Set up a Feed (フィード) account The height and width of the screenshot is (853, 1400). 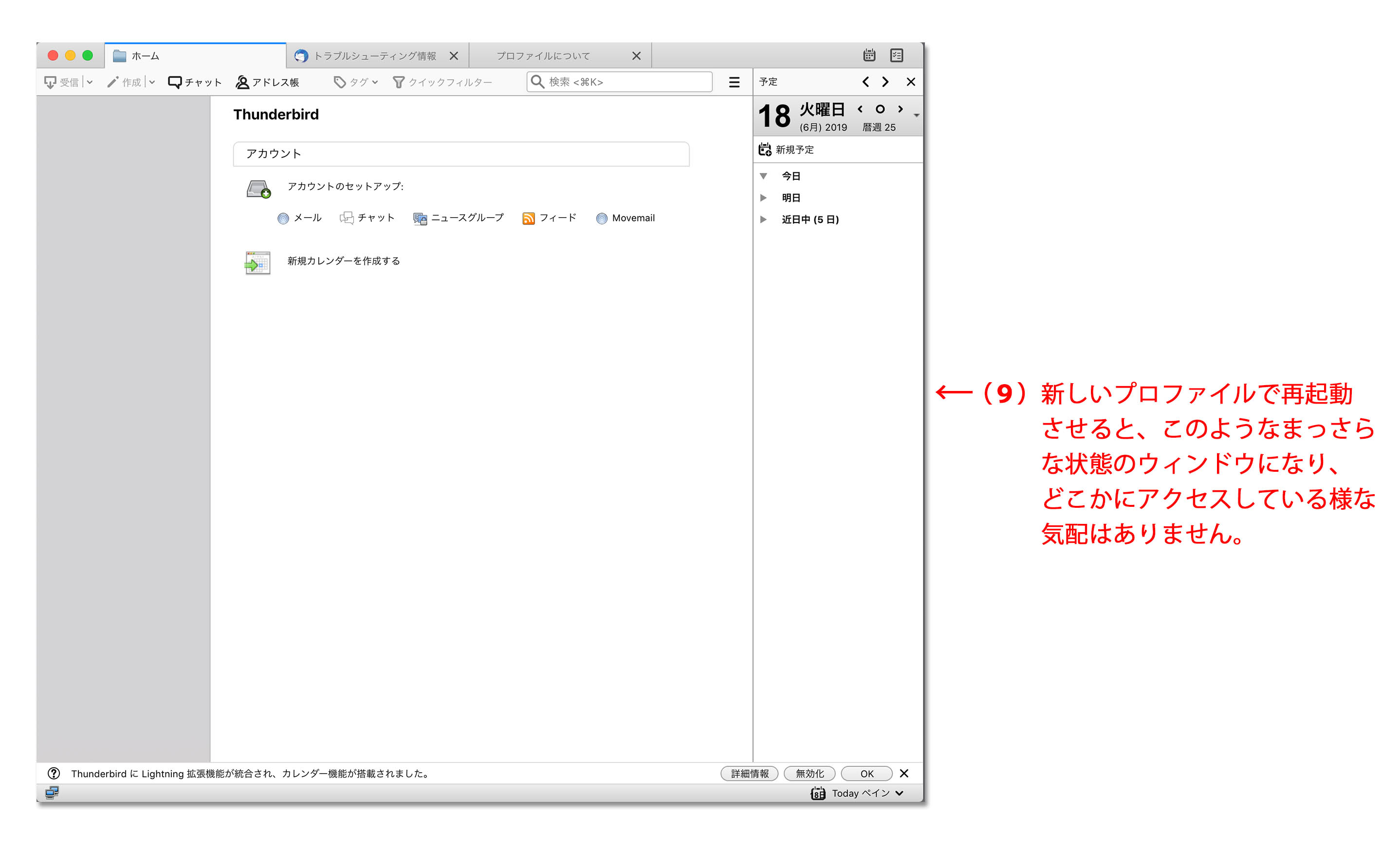pos(549,218)
